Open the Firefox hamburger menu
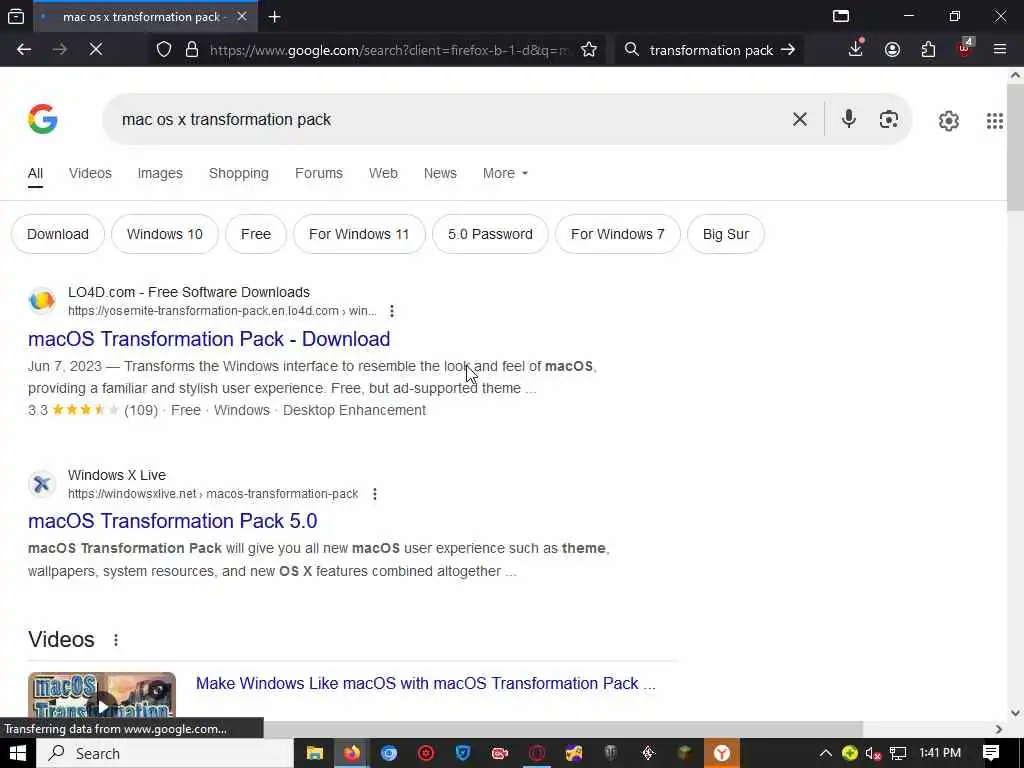 pos(999,50)
